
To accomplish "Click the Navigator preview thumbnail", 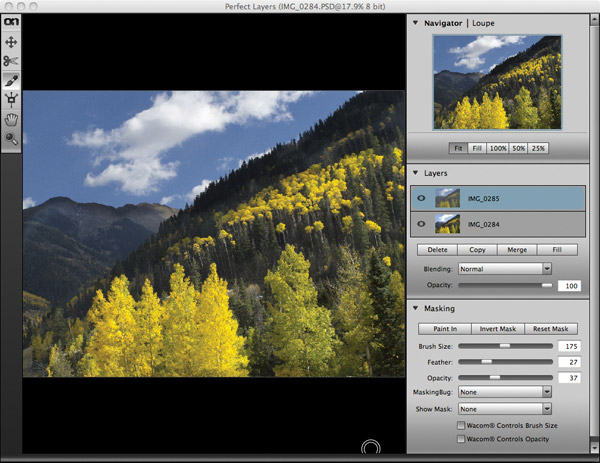I will pos(497,82).
